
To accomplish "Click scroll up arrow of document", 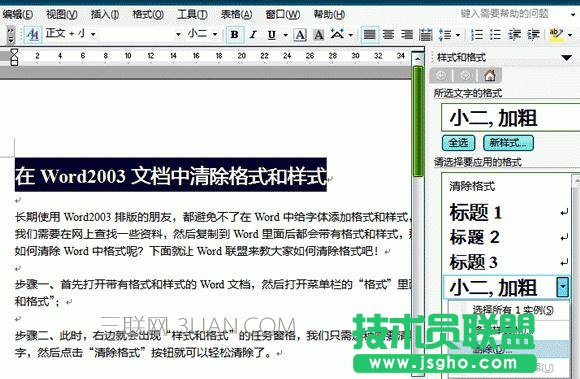I will click(418, 58).
